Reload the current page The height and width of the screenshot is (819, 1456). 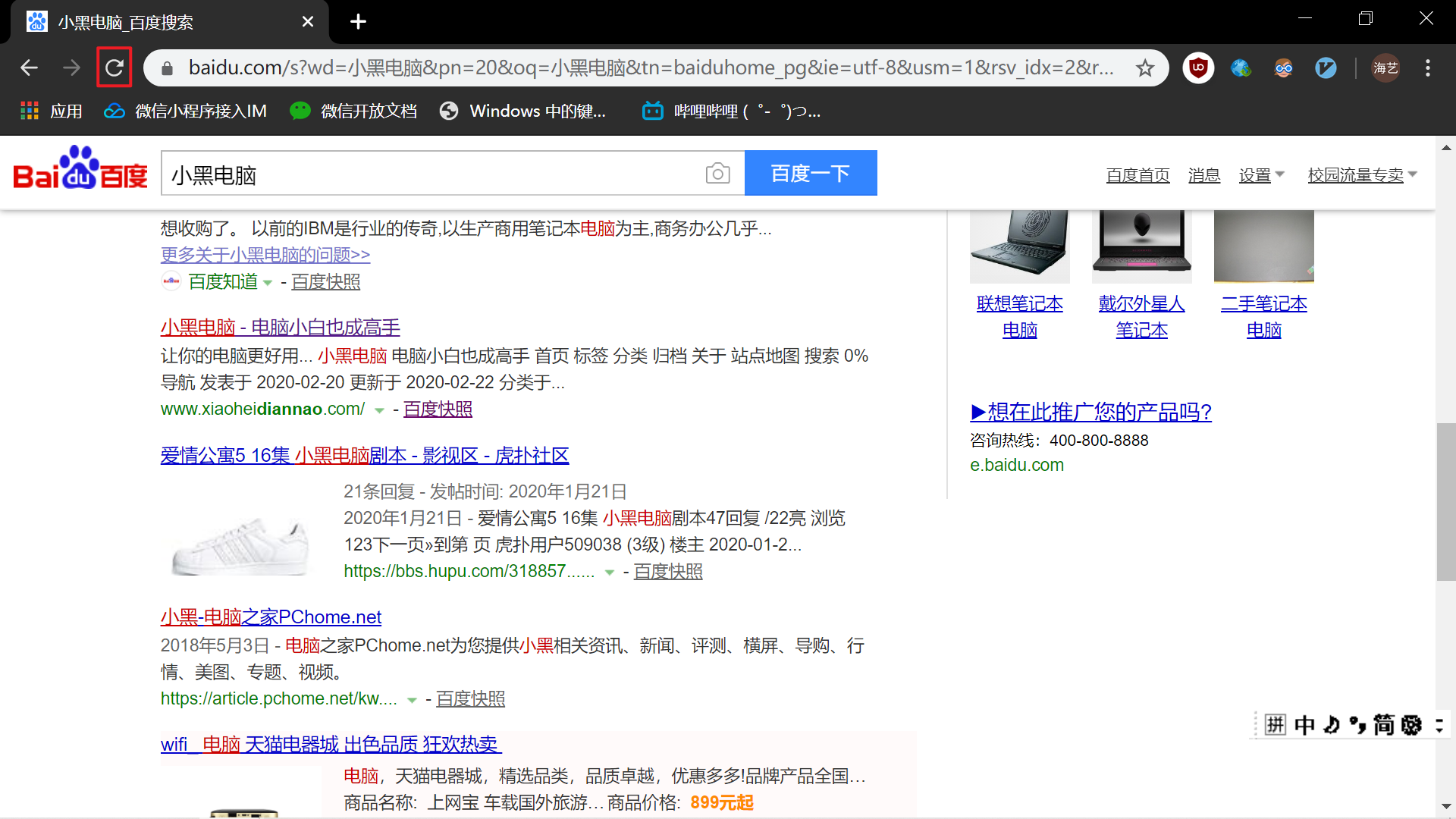(x=115, y=67)
